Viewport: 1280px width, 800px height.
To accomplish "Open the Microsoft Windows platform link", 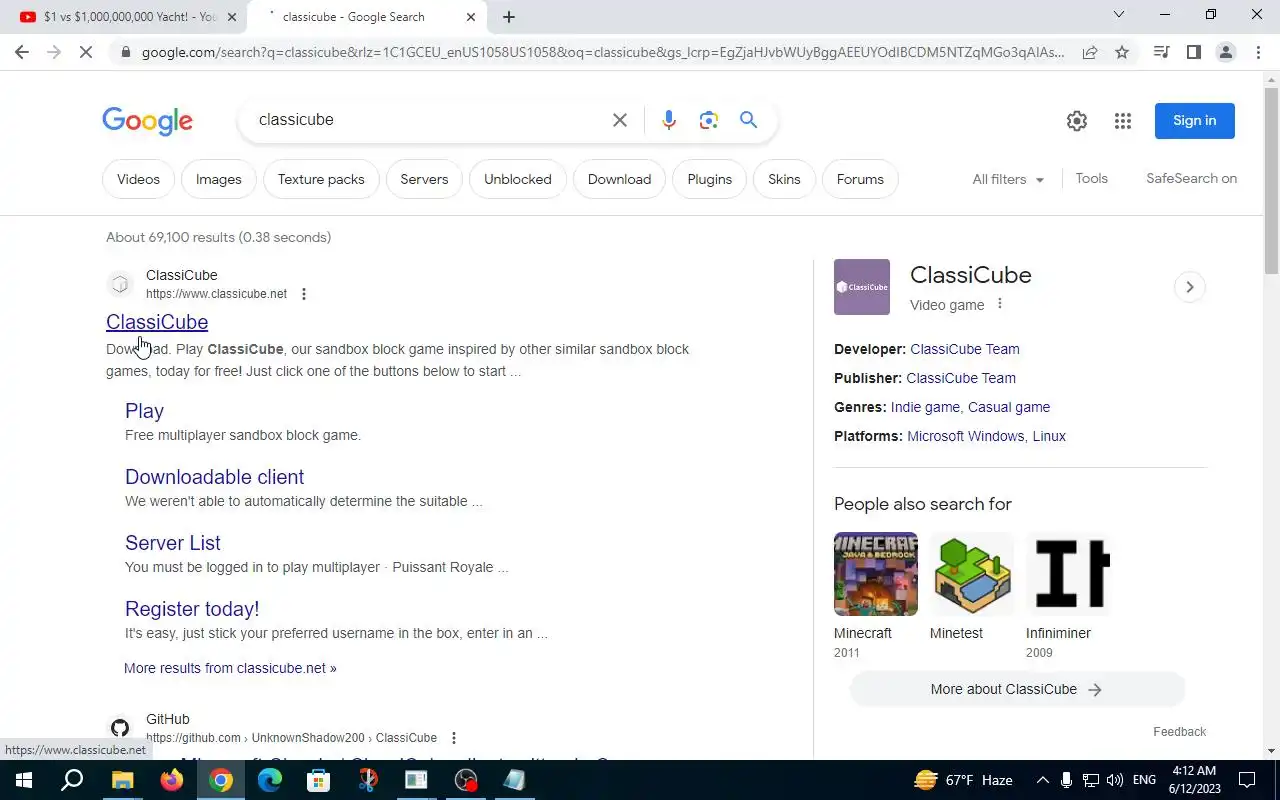I will 966,436.
